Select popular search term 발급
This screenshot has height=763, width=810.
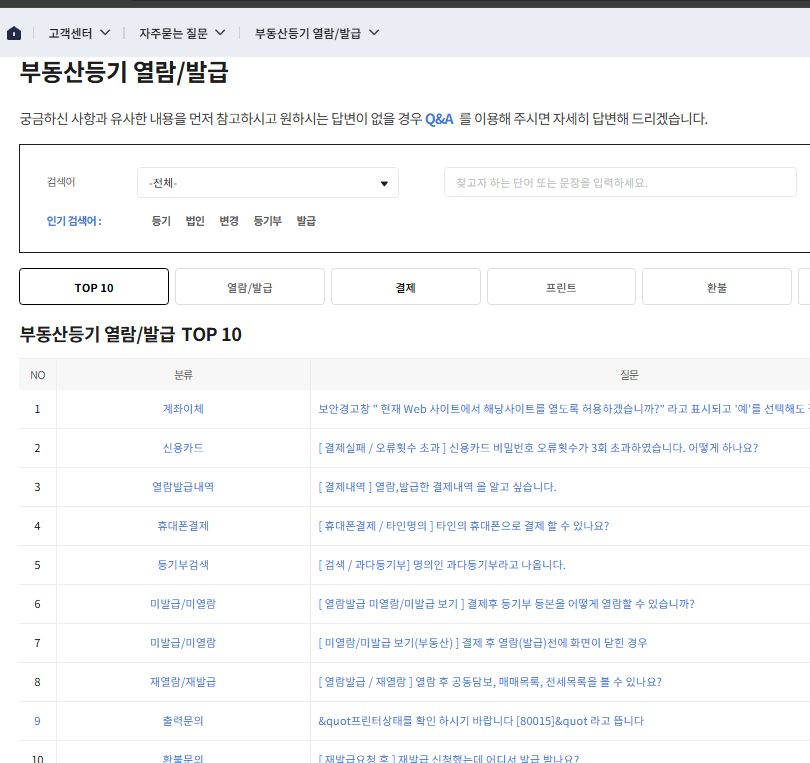[x=306, y=221]
